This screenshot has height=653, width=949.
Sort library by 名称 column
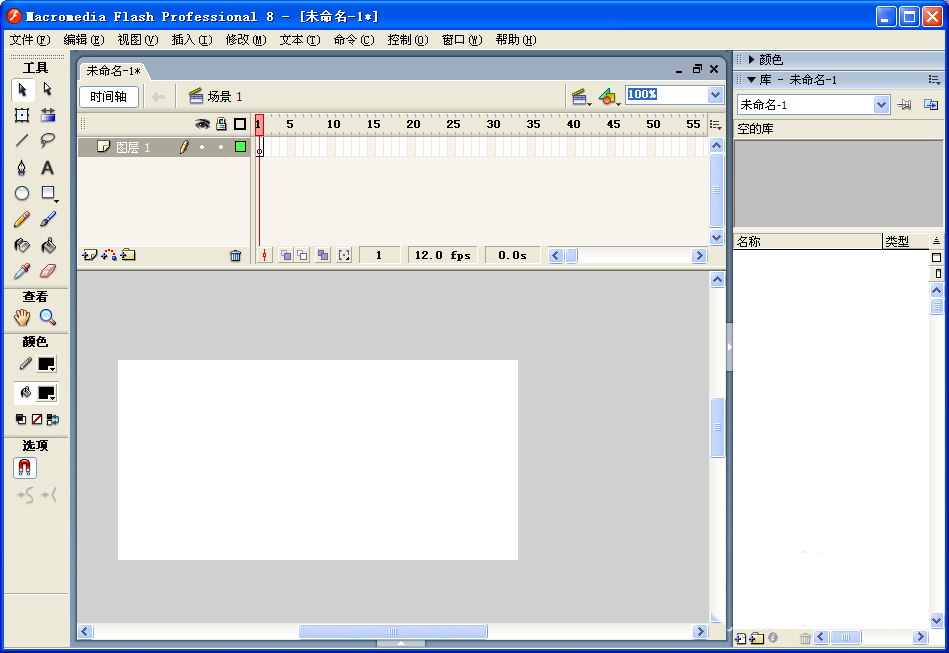(808, 241)
